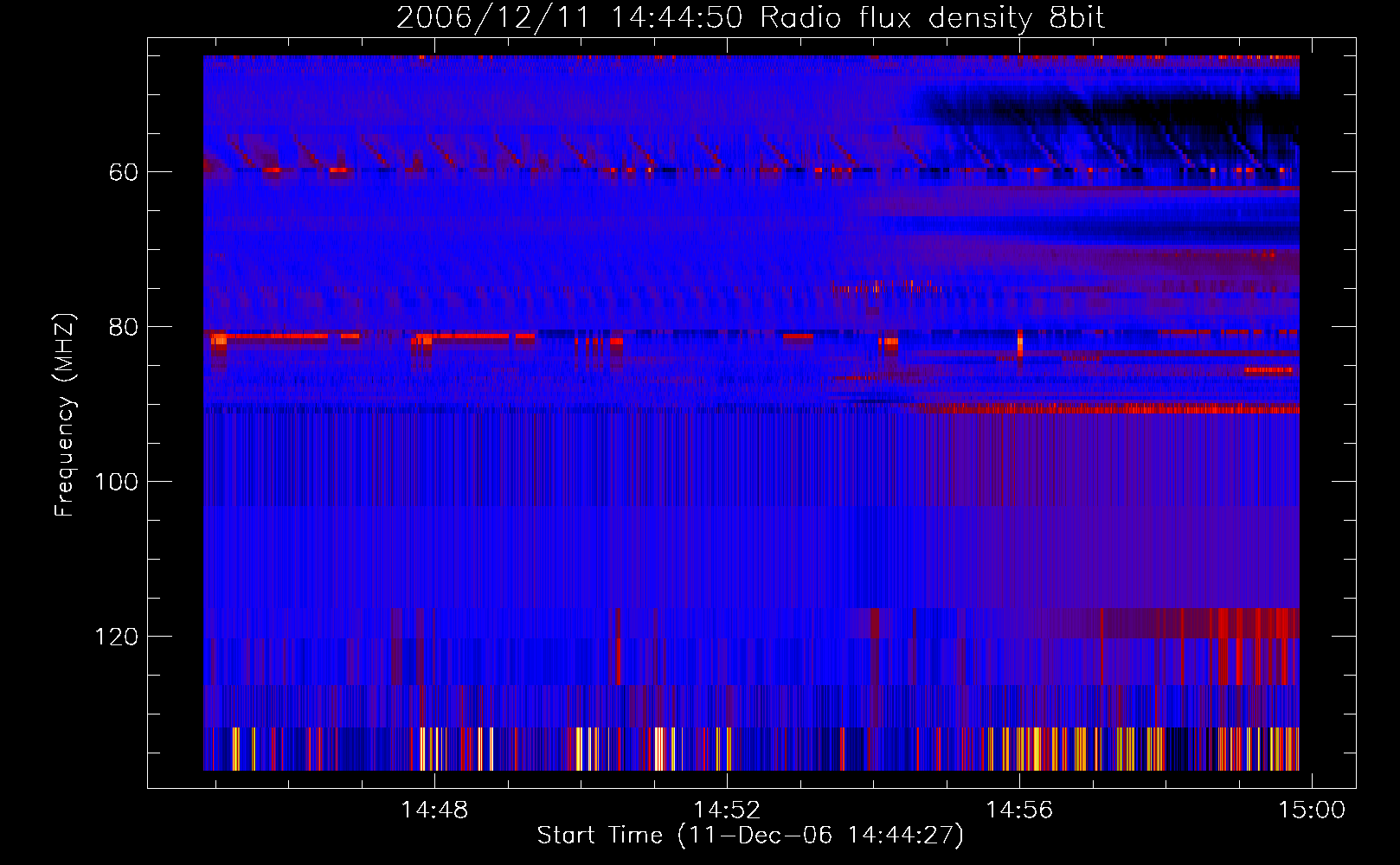Click the plot title '2006/12/11 14:44:50 Radio flux density 8bit'

coord(750,17)
